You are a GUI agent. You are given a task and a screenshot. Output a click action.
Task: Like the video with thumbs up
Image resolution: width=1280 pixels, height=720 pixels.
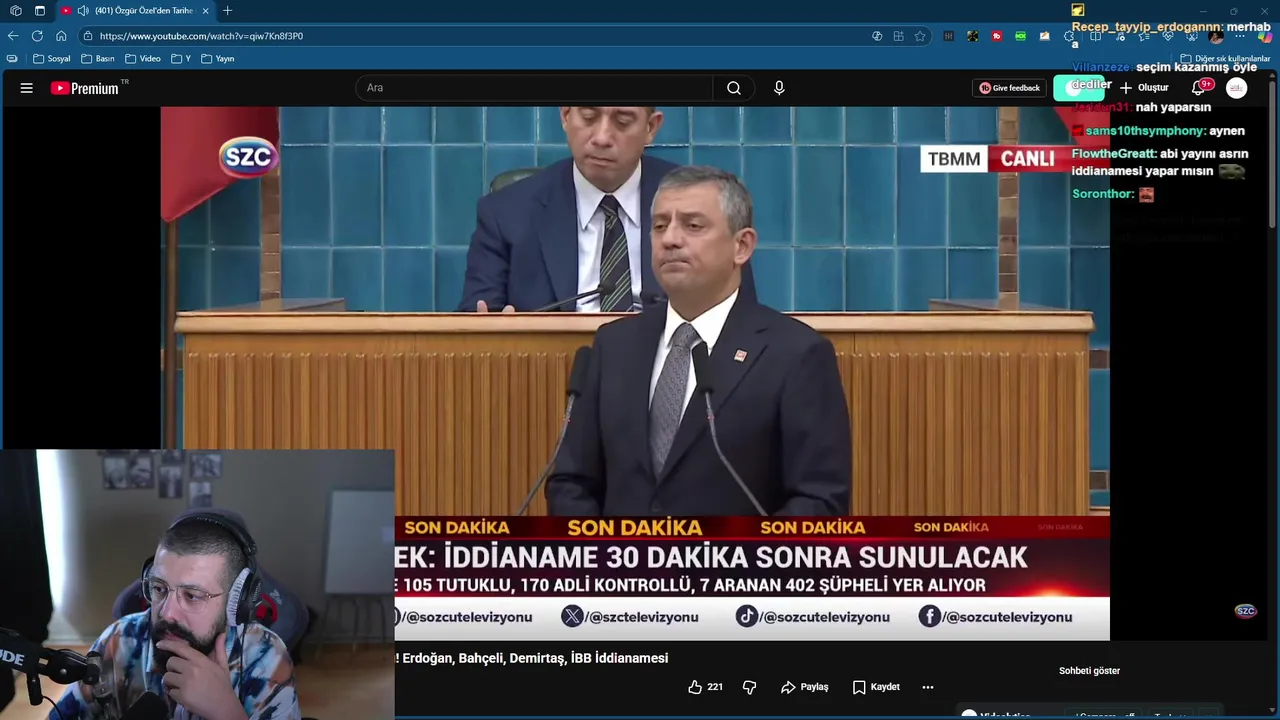click(705, 687)
